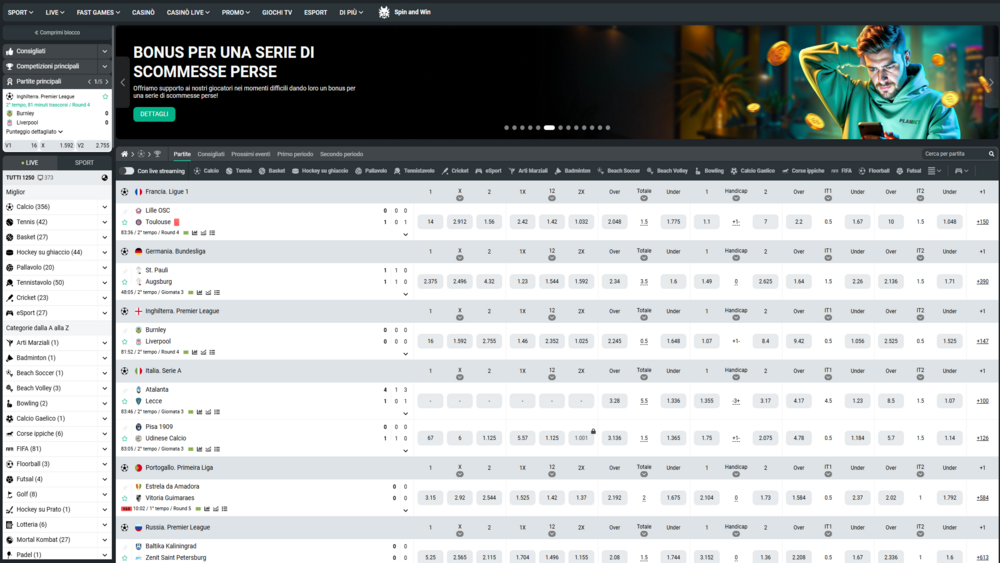Filter by Bowling in the sports bar

coord(709,171)
